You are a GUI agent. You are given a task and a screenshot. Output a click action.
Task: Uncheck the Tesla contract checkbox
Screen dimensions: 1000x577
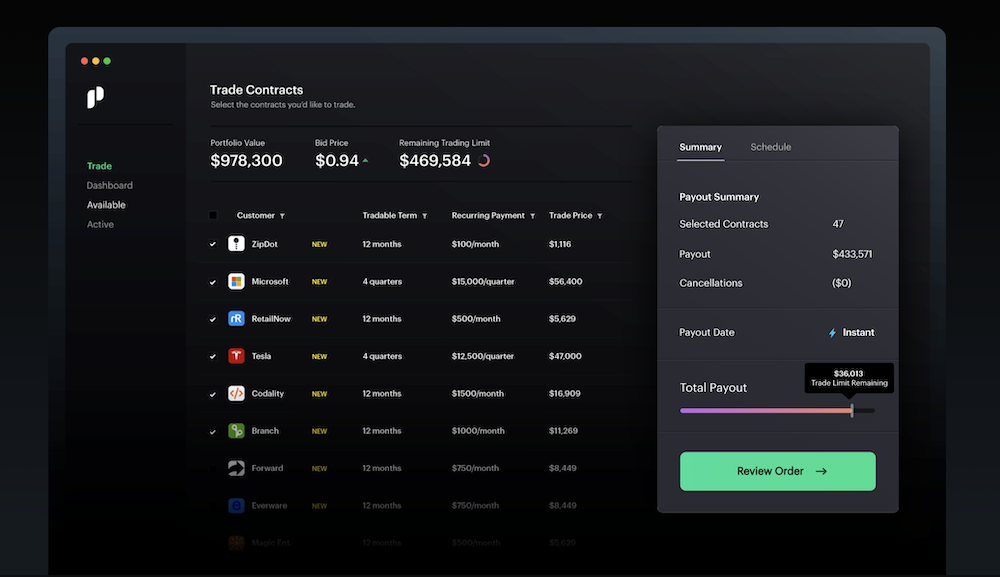212,357
